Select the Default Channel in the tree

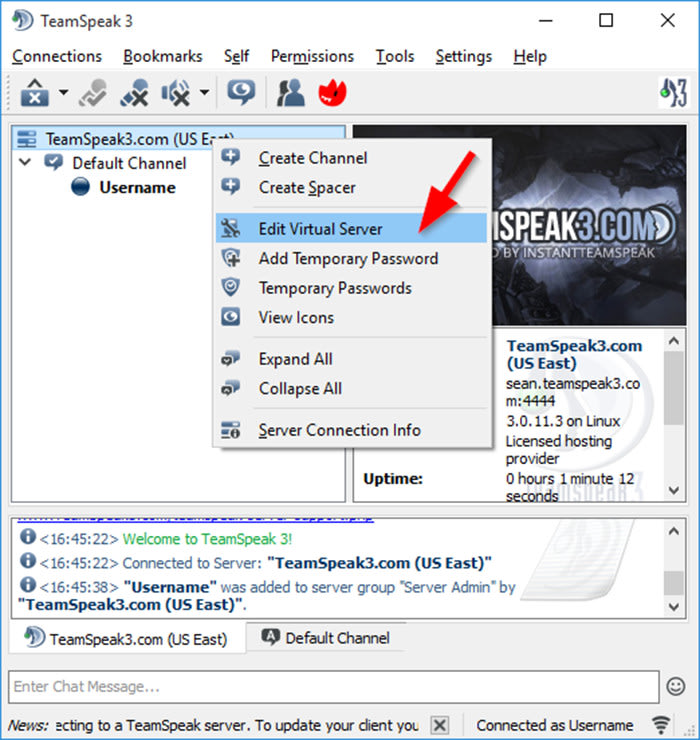[x=129, y=163]
